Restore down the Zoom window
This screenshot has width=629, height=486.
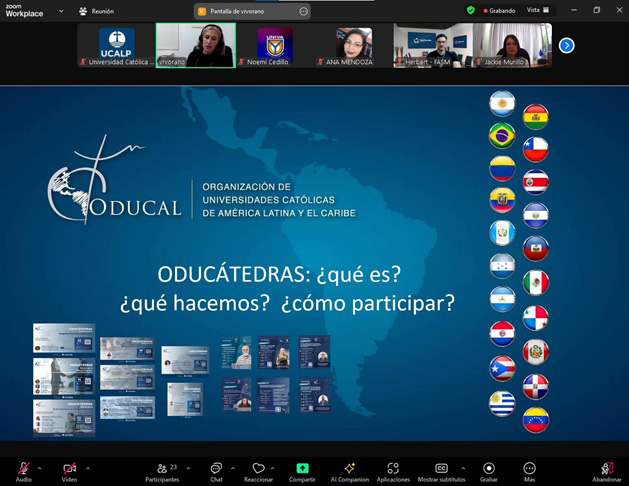(x=597, y=10)
